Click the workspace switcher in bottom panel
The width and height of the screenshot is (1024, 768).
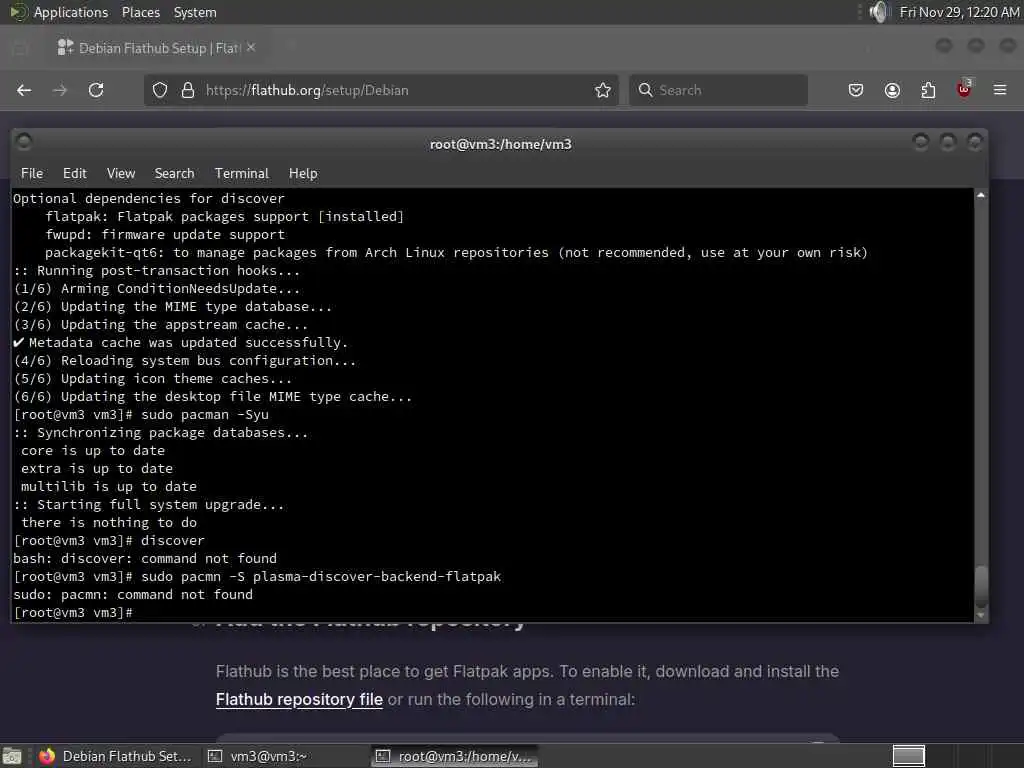point(908,756)
